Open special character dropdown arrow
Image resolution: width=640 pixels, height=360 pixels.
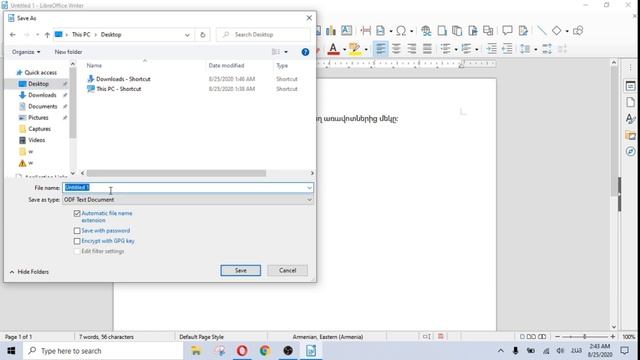[411, 31]
